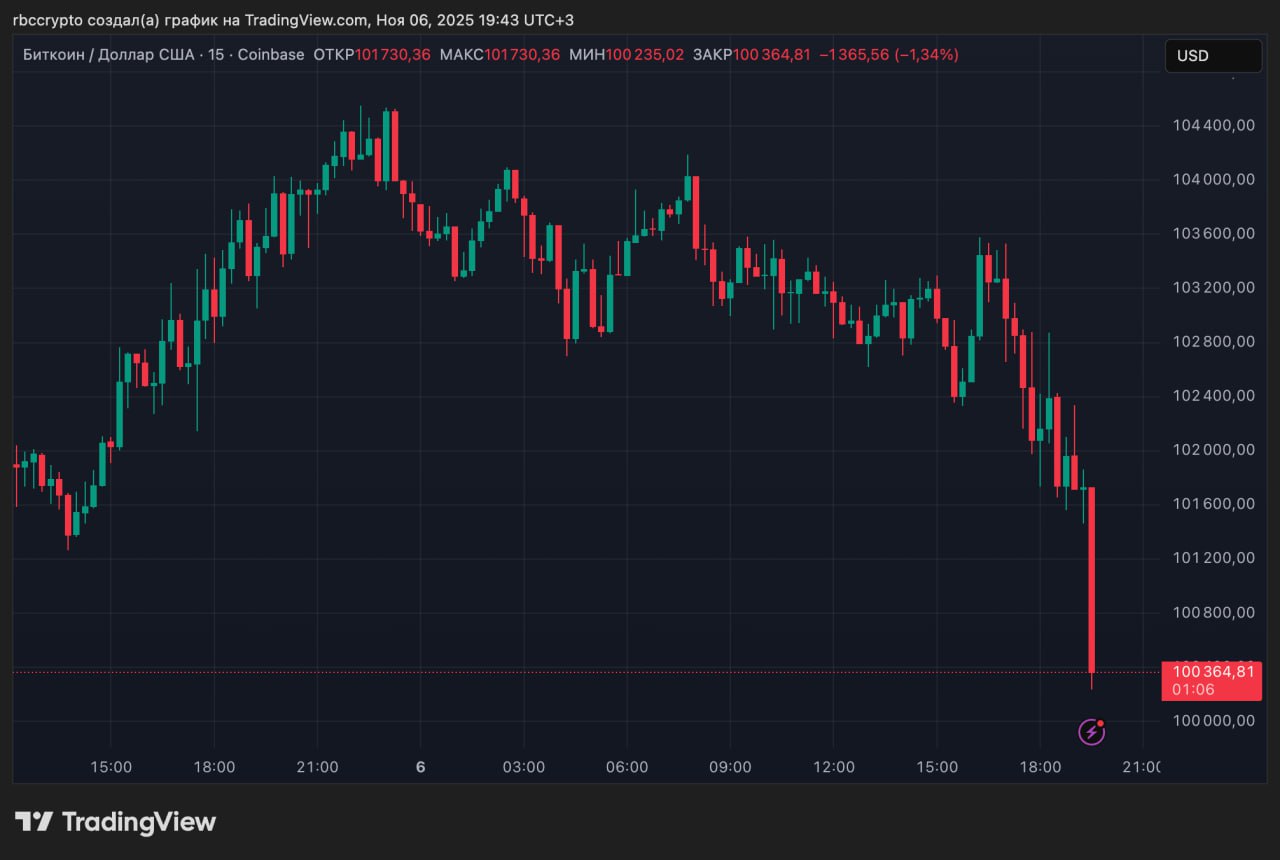This screenshot has height=860, width=1280.
Task: Click the TradingView logo icon
Action: (34, 822)
